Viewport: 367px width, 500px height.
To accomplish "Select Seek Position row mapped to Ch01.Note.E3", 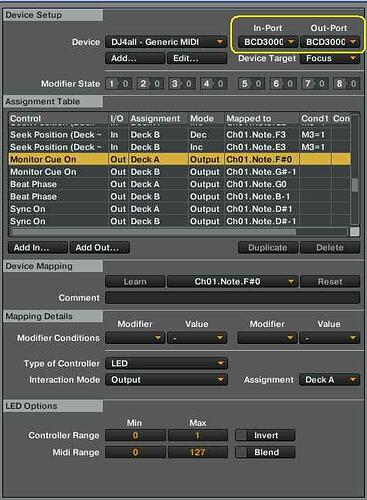I will 179,147.
